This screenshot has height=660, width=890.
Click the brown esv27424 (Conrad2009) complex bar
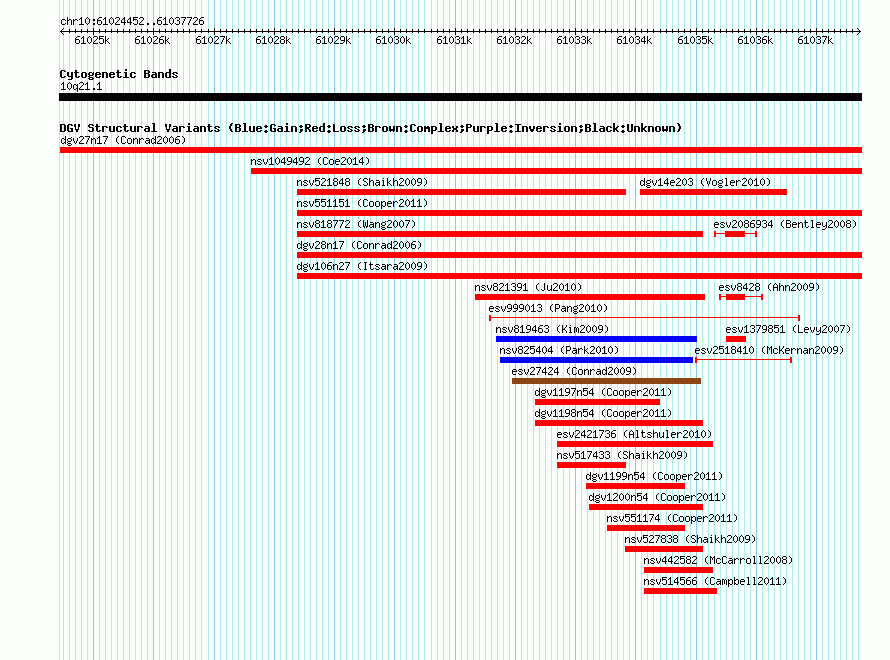pyautogui.click(x=606, y=381)
